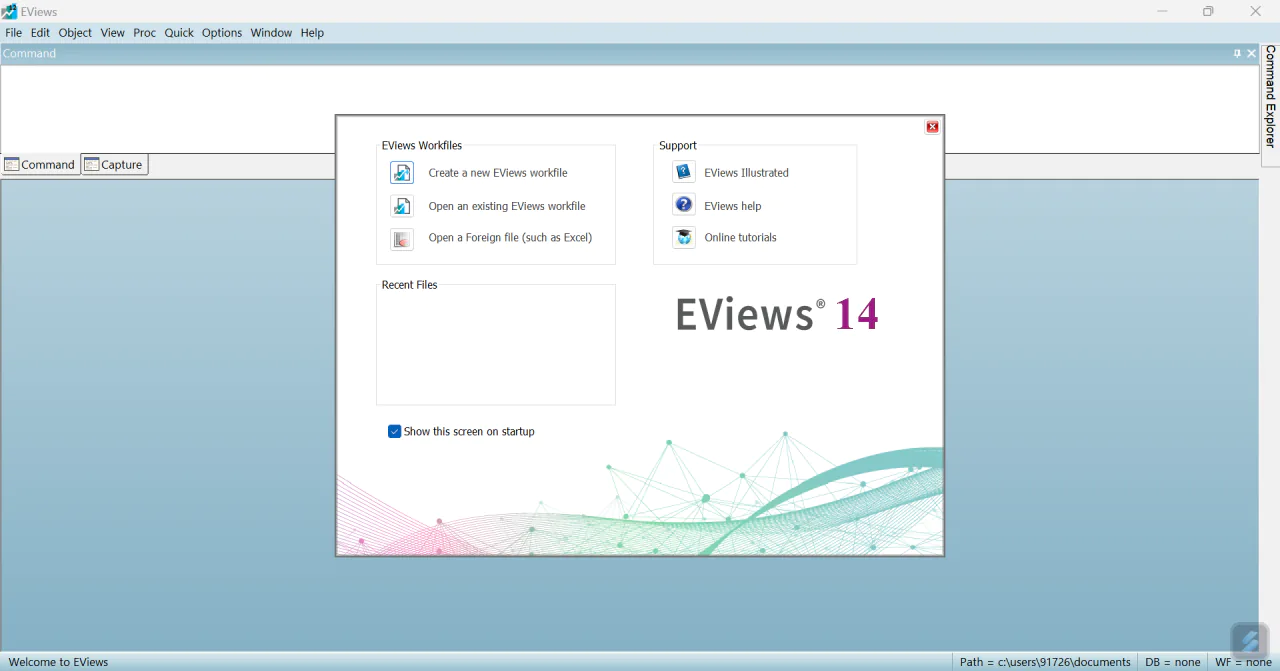
Task: Click the DB = none status entry
Action: pos(1173,662)
